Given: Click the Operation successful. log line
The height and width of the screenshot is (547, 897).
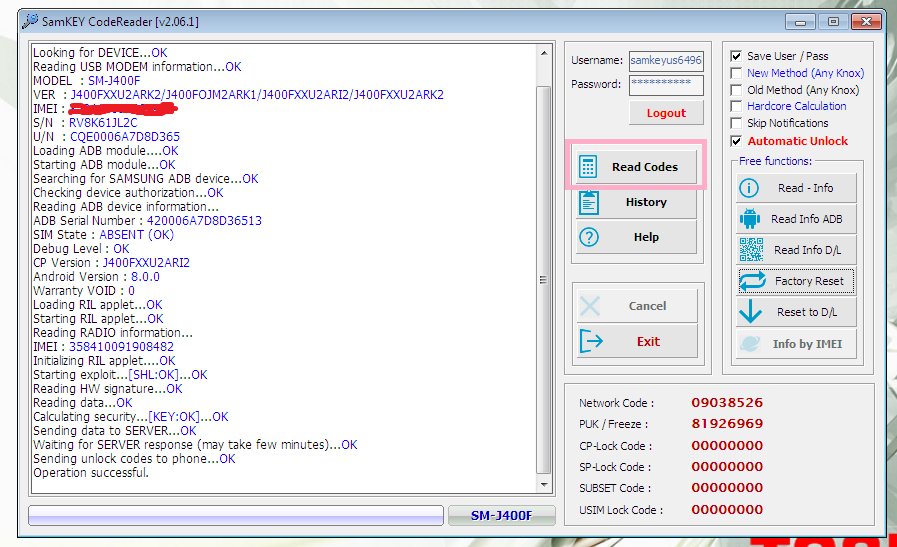Looking at the screenshot, I should 91,473.
